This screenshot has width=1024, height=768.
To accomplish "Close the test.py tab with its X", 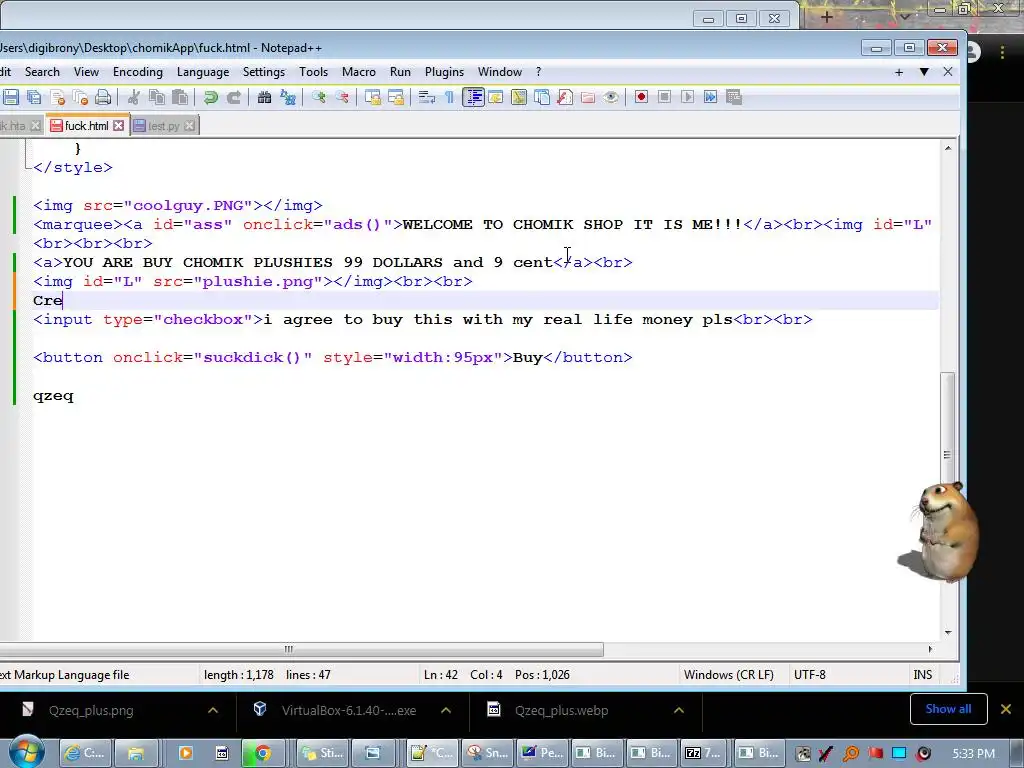I will pos(189,125).
